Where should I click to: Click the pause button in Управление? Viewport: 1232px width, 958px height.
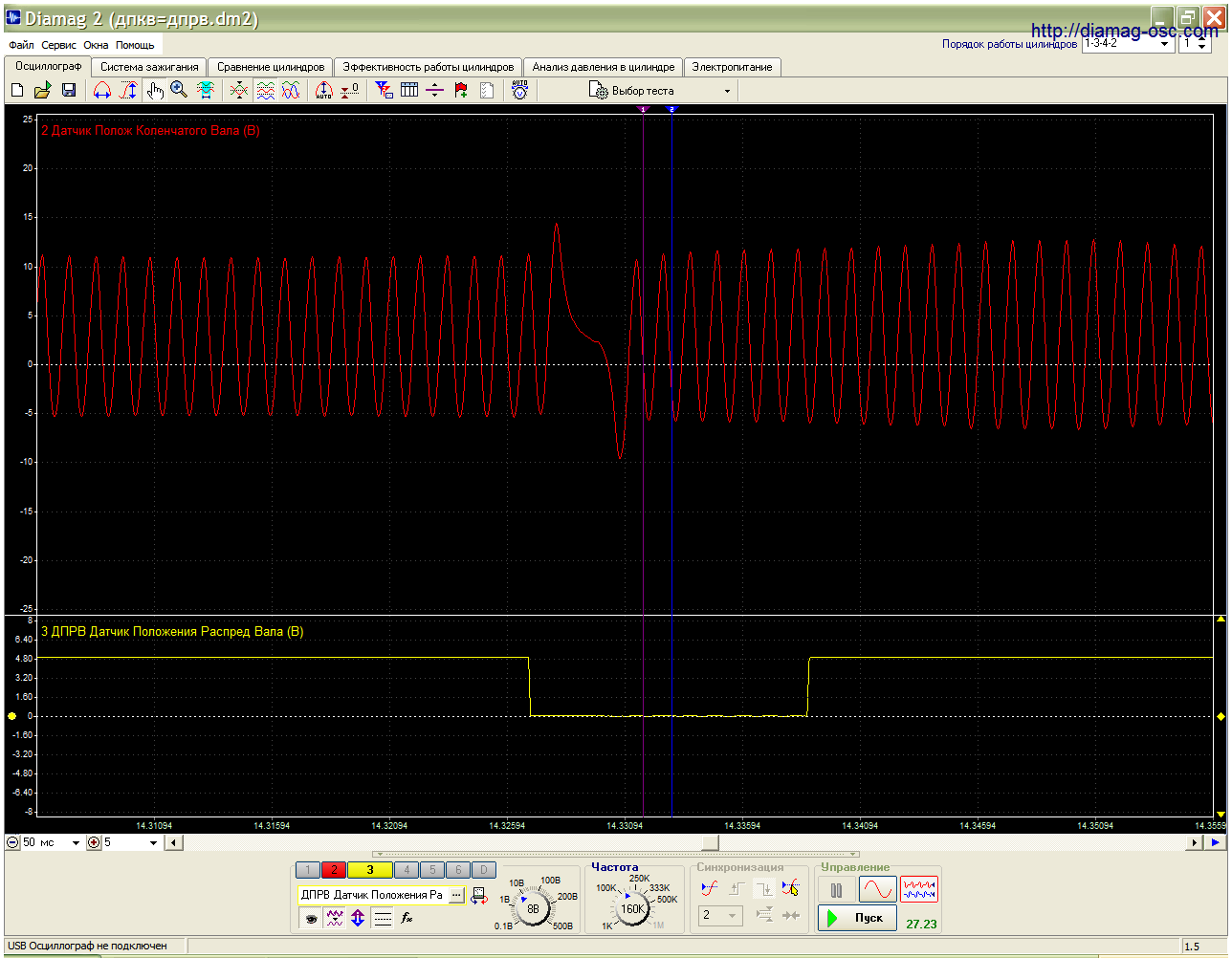click(x=837, y=890)
